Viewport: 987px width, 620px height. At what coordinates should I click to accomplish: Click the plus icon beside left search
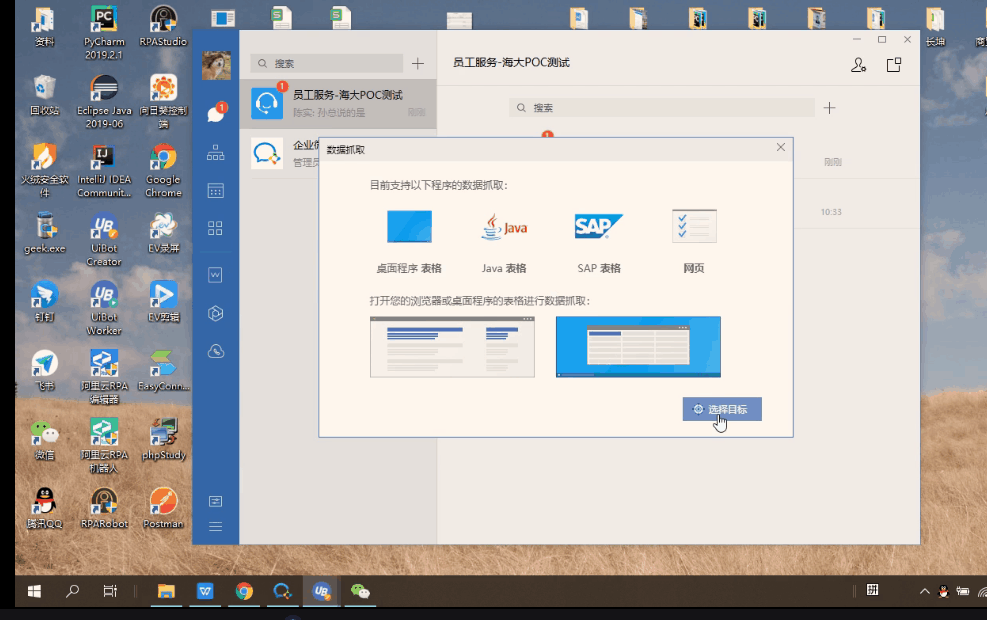pyautogui.click(x=418, y=64)
